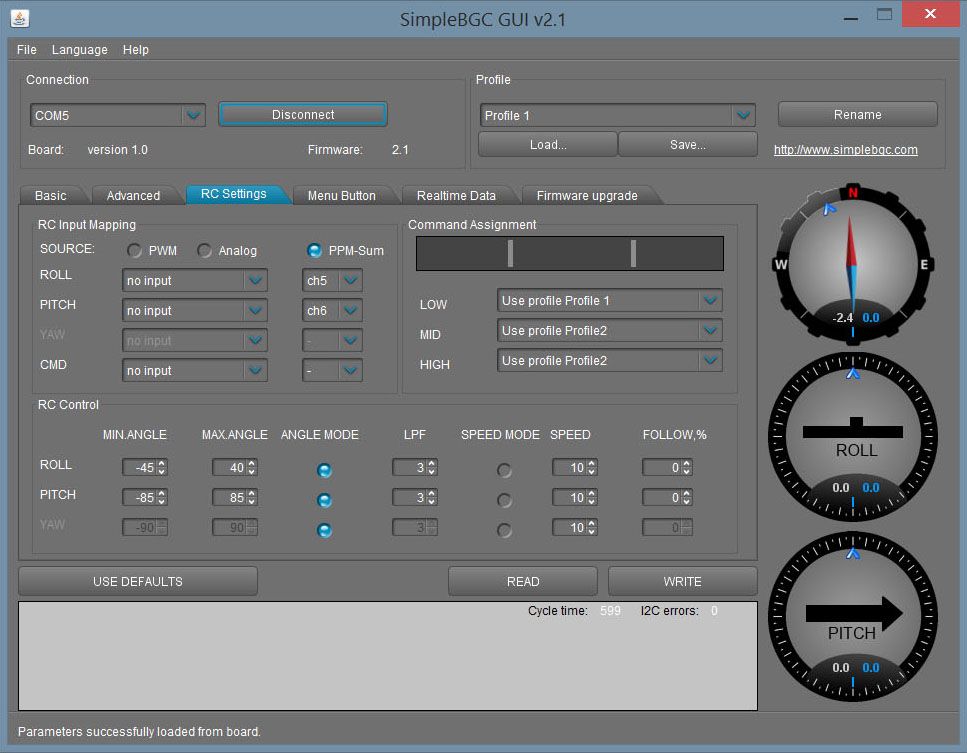Switch to the Realtime Data tab
The width and height of the screenshot is (967, 753).
pyautogui.click(x=459, y=194)
